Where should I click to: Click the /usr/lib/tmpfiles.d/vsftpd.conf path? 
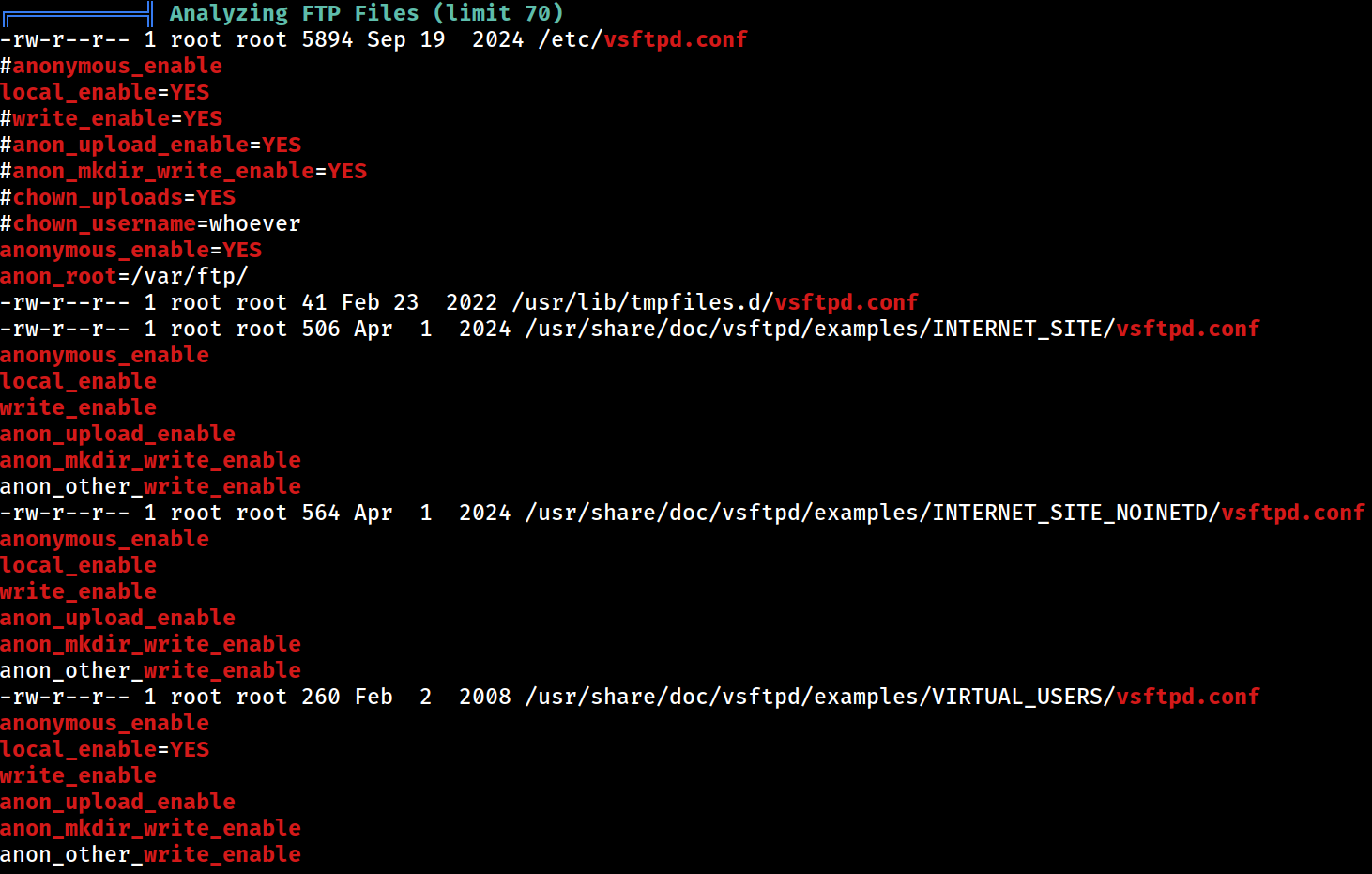715,302
